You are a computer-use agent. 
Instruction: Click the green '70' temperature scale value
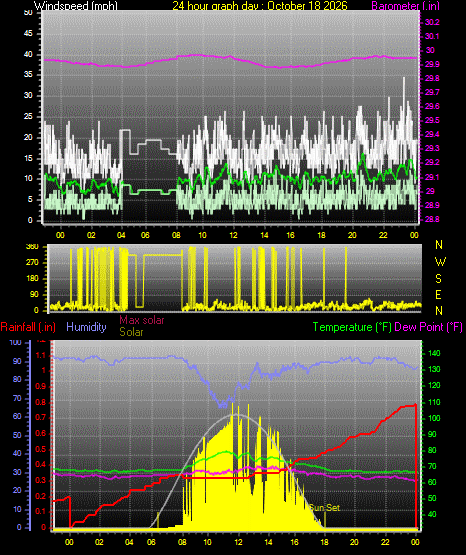pos(432,466)
